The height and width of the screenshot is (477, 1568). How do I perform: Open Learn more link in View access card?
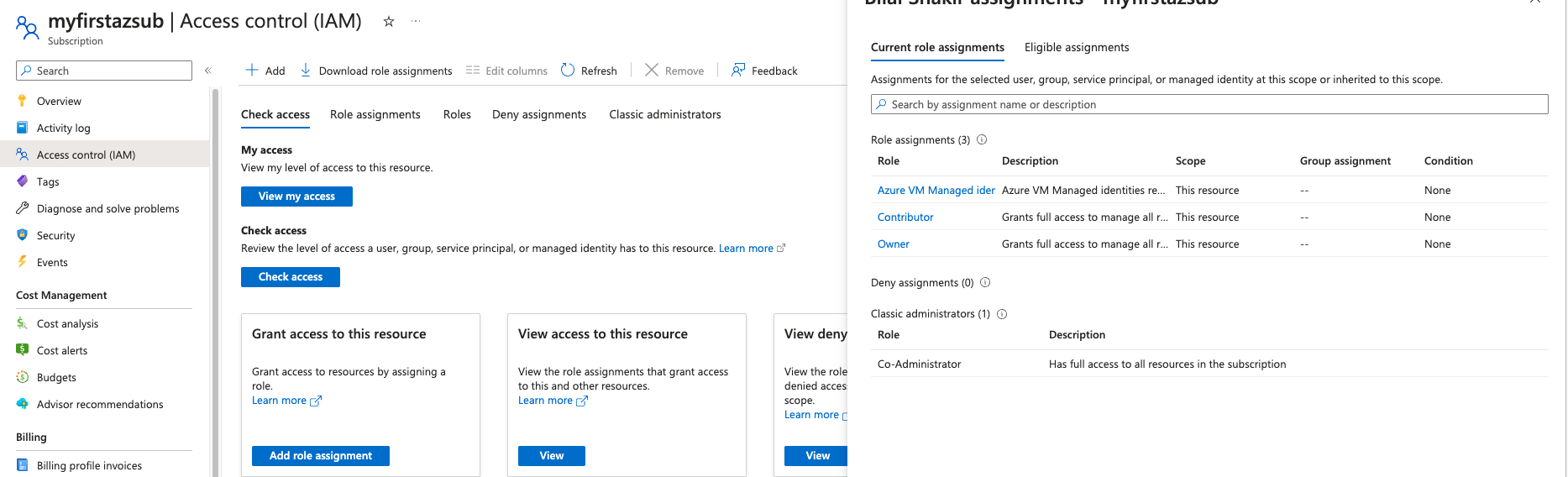tap(553, 401)
